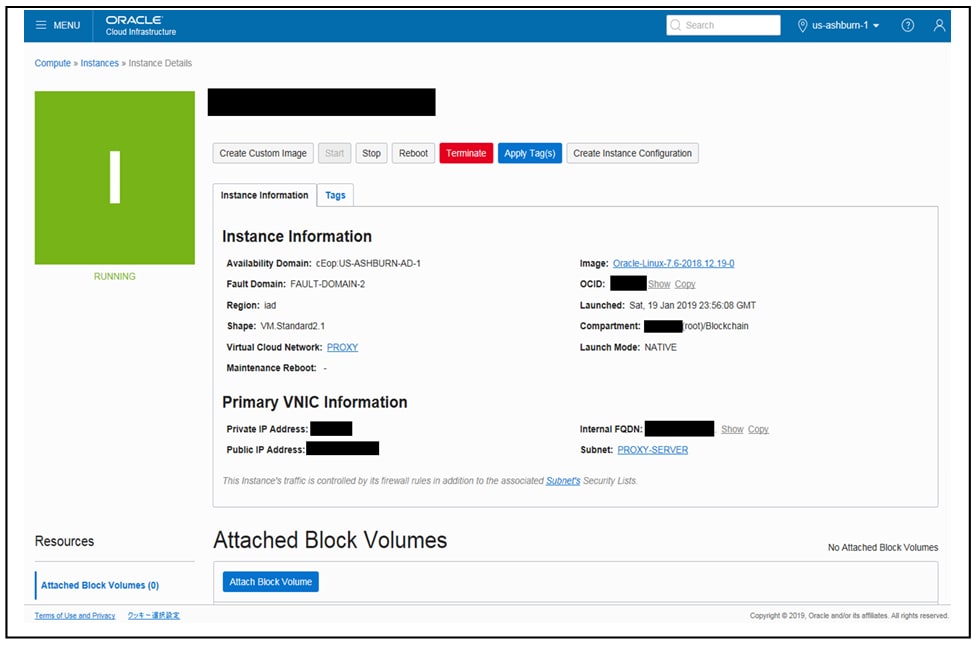The height and width of the screenshot is (645, 977).
Task: Terminate the instance
Action: click(x=466, y=153)
